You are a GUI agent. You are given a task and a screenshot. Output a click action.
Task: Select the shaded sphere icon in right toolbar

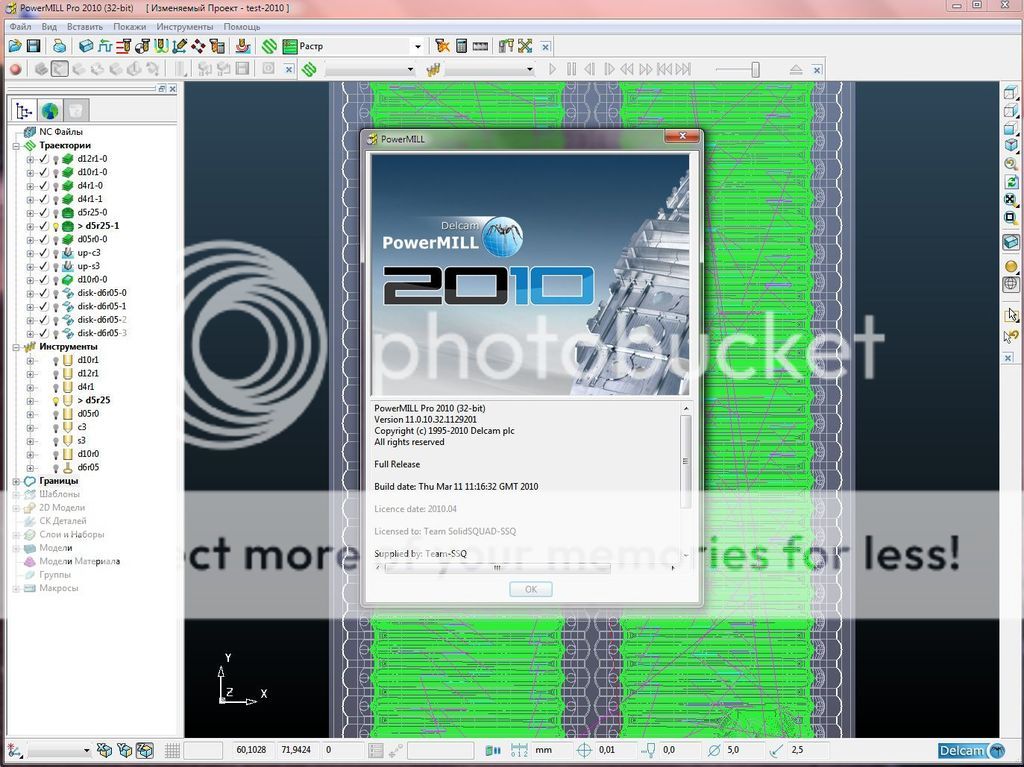click(x=1010, y=267)
